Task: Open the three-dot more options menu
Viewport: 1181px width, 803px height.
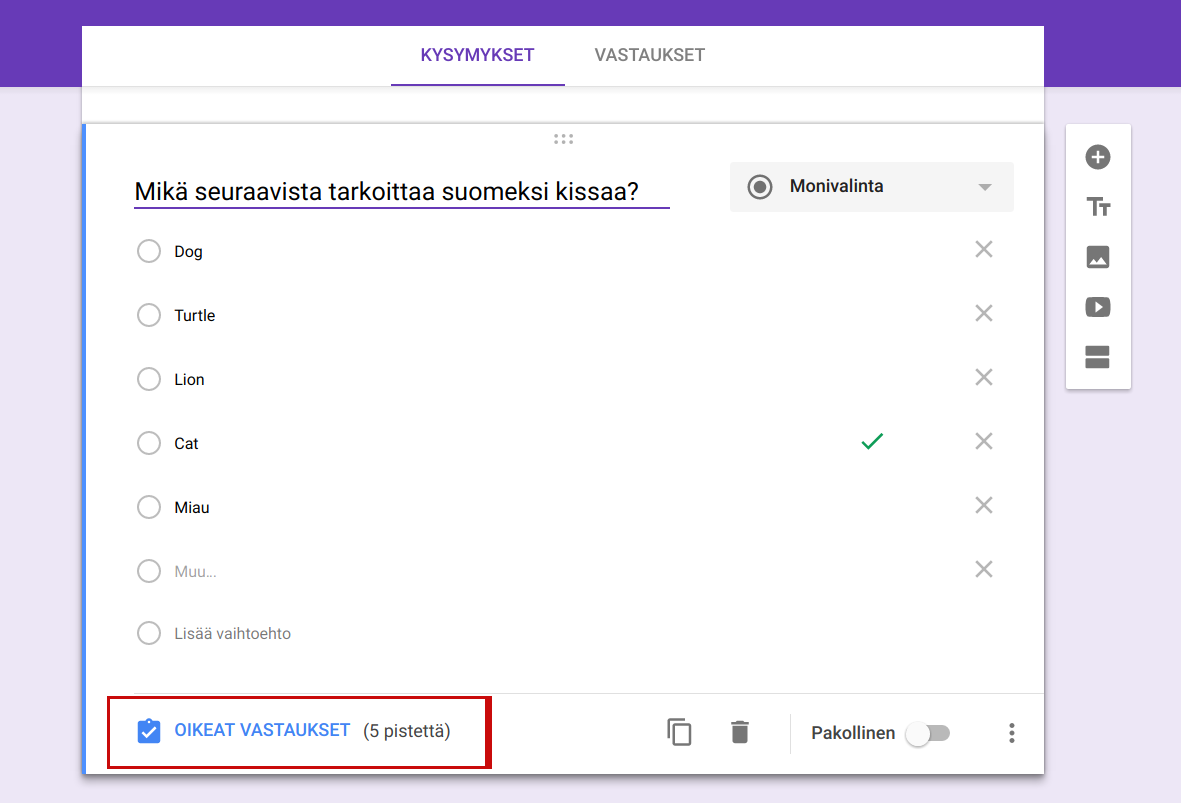Action: click(1012, 733)
